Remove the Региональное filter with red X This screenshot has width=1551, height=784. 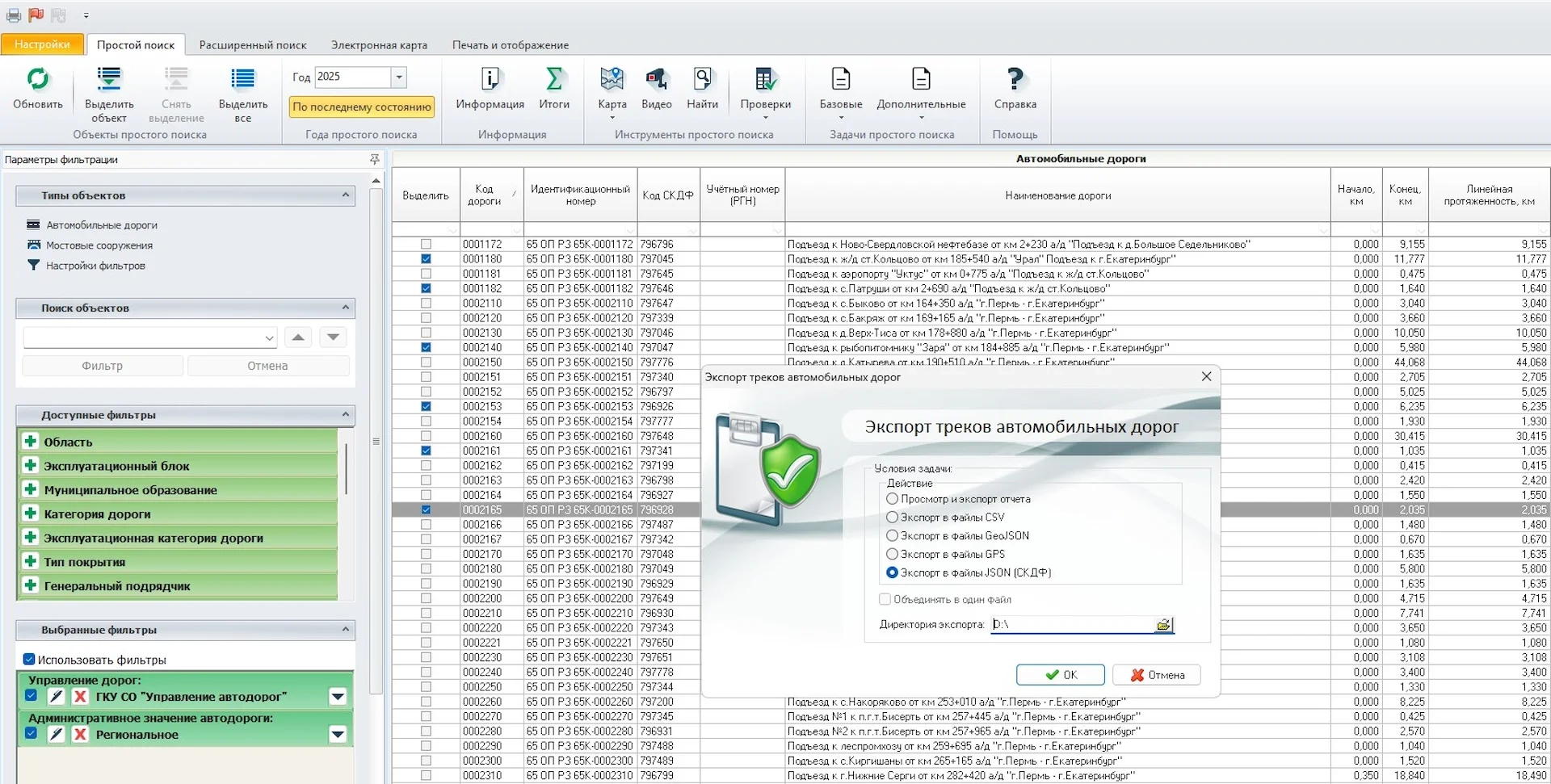click(80, 734)
